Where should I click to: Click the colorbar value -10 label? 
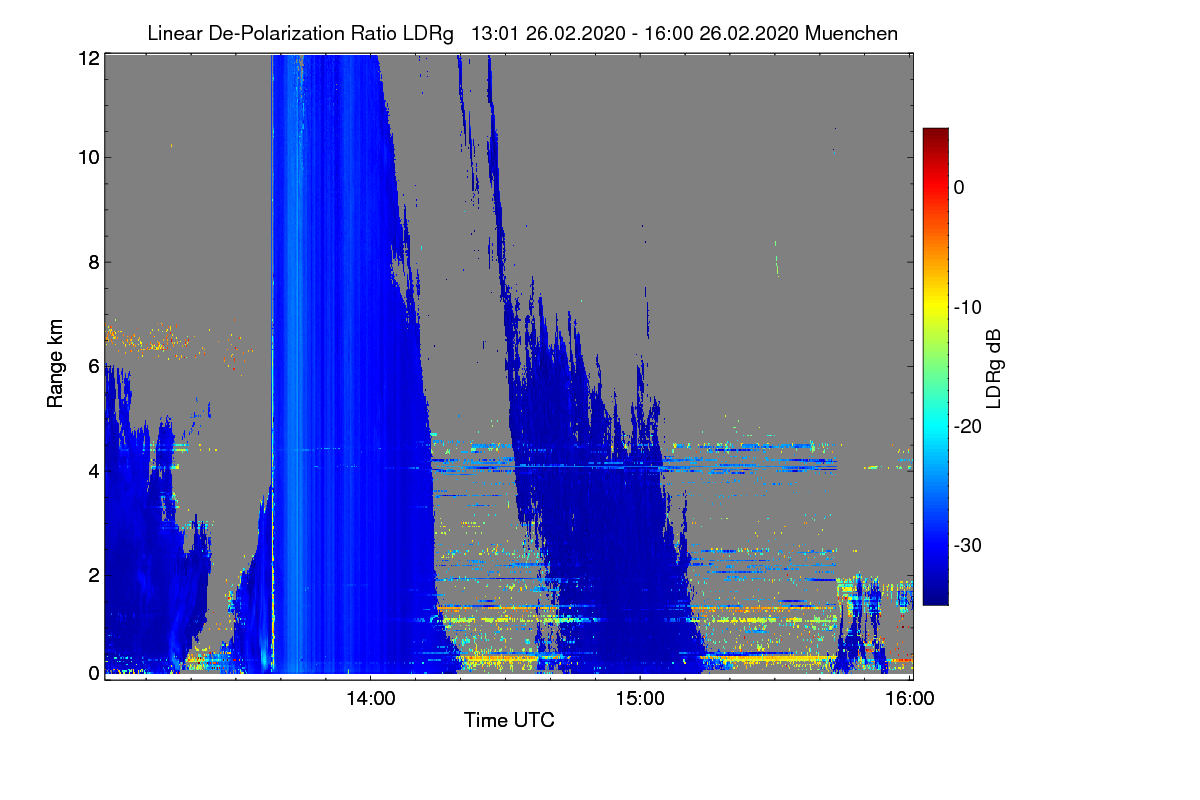(967, 307)
